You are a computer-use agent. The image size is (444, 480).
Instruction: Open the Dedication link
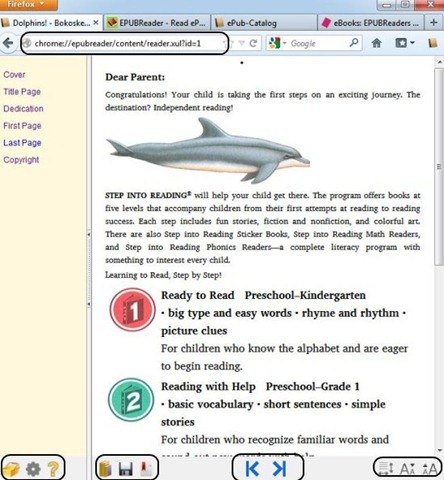pos(23,109)
